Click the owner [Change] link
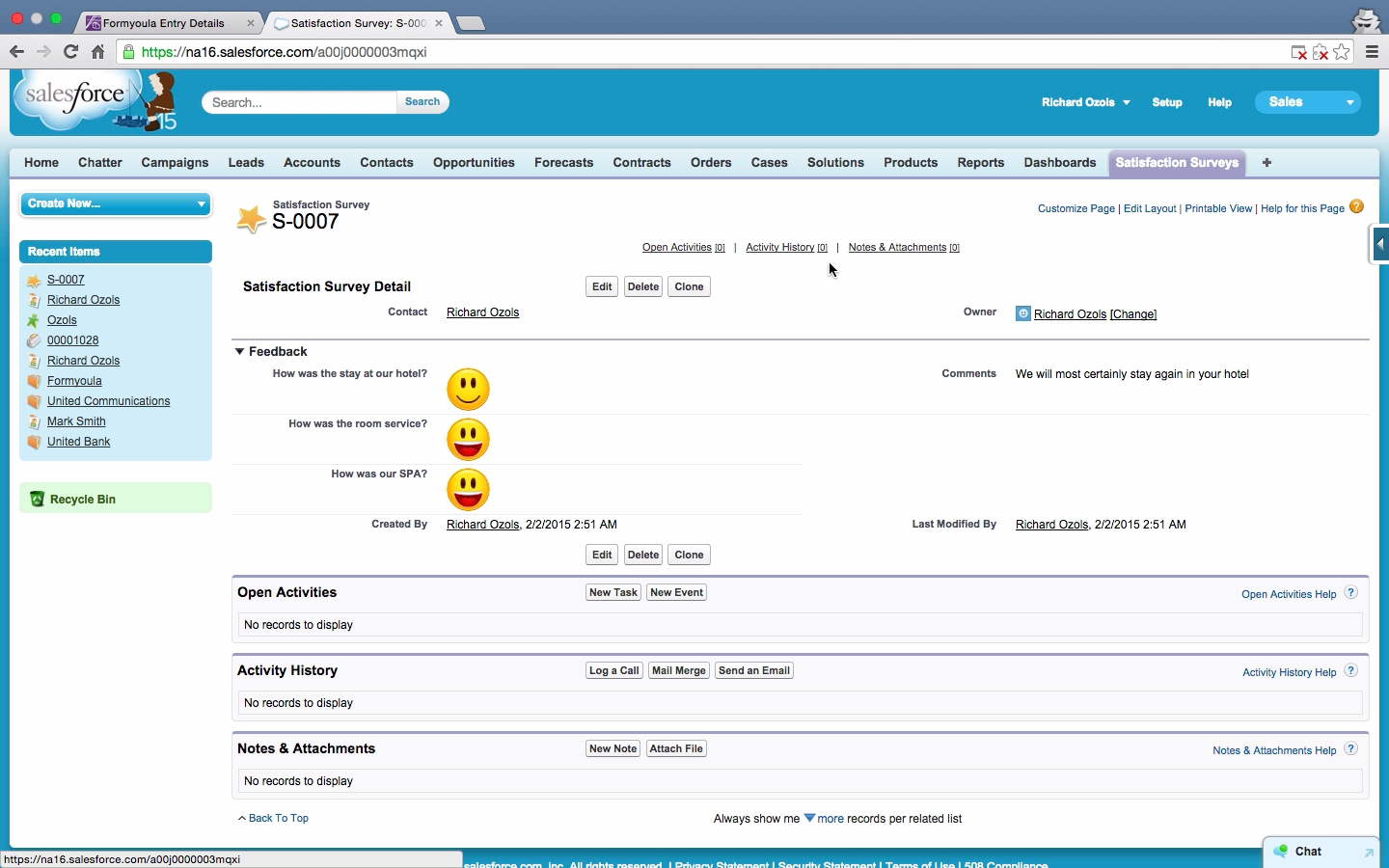Image resolution: width=1389 pixels, height=868 pixels. tap(1133, 314)
